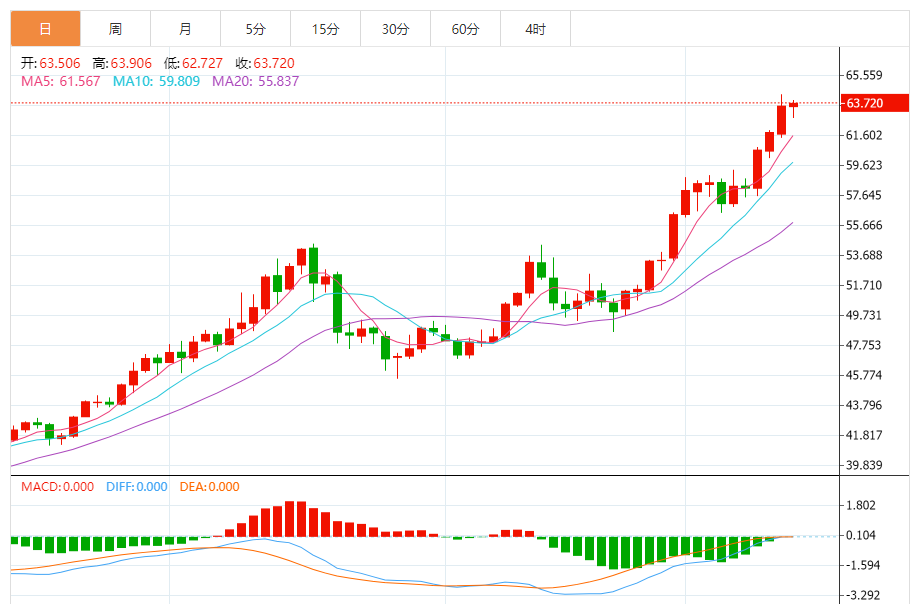Click the 高 high price value 63.906

(129, 63)
